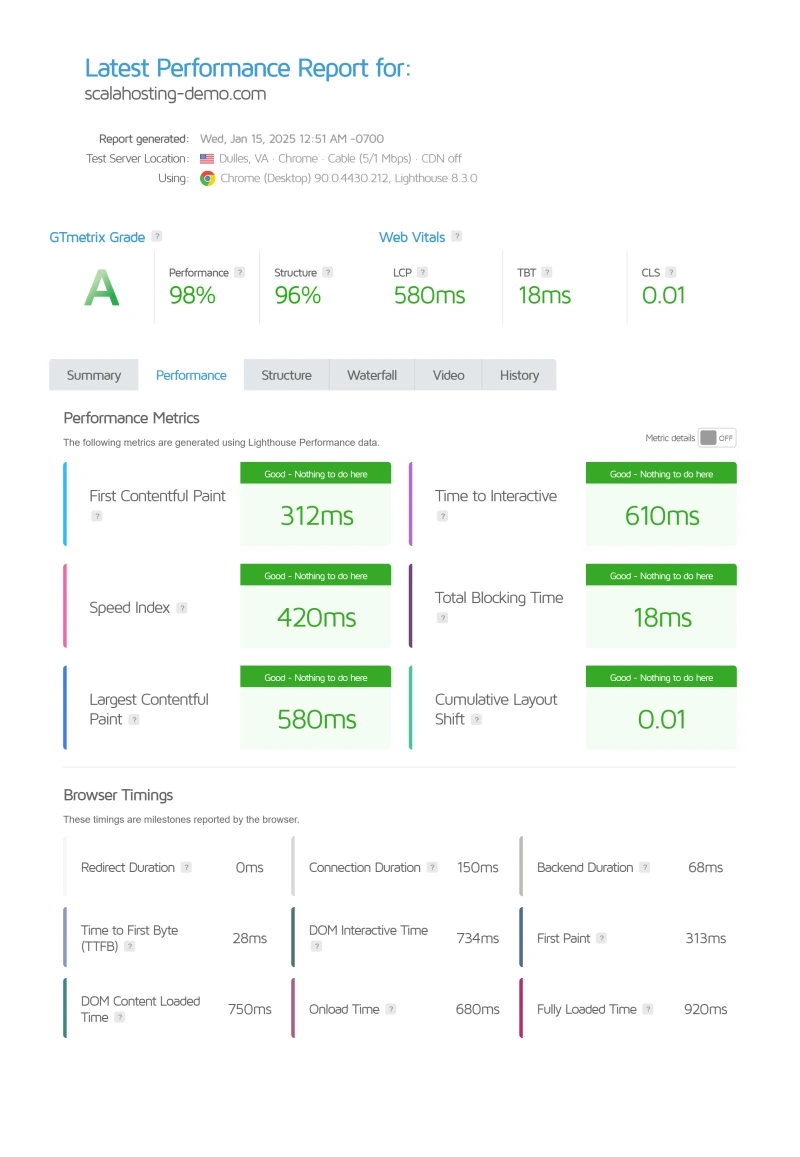This screenshot has height=1157, width=800.
Task: Open Time to Interactive help icon
Action: [442, 516]
